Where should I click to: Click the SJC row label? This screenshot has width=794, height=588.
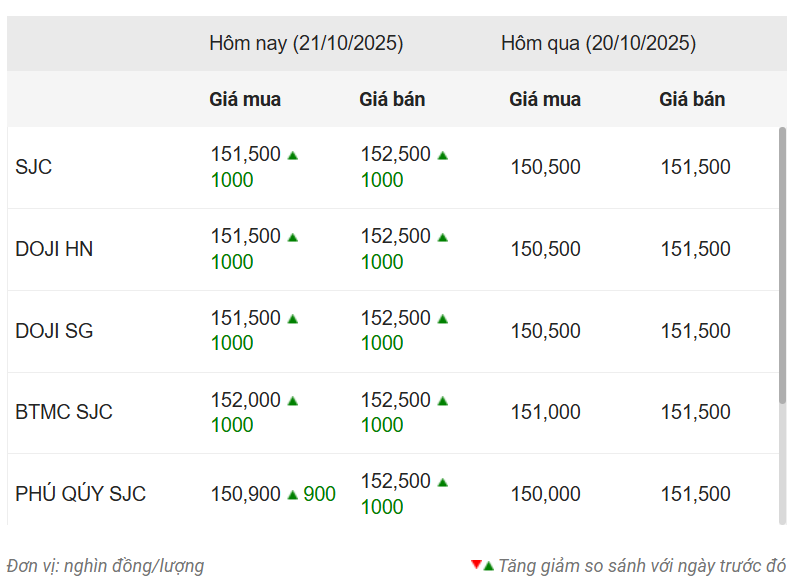[x=34, y=167]
